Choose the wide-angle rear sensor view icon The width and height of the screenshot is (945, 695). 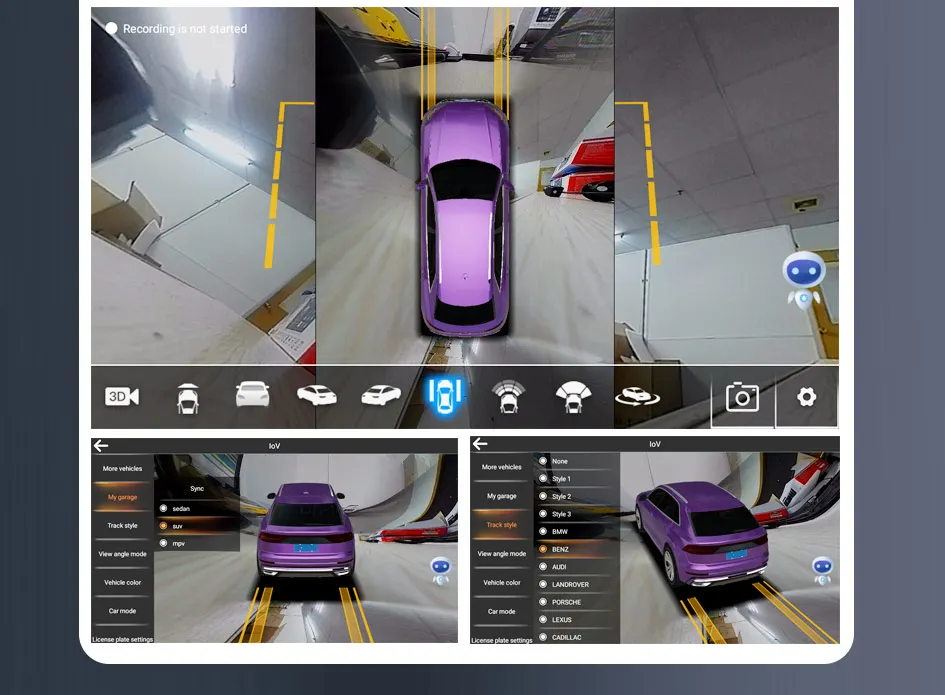[x=573, y=397]
